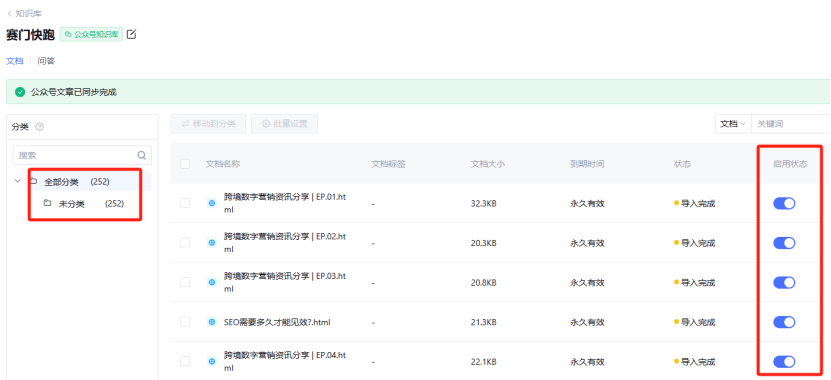Disable the 启用状态 toggle for EP.04
Image resolution: width=831 pixels, height=380 pixels.
tap(784, 361)
